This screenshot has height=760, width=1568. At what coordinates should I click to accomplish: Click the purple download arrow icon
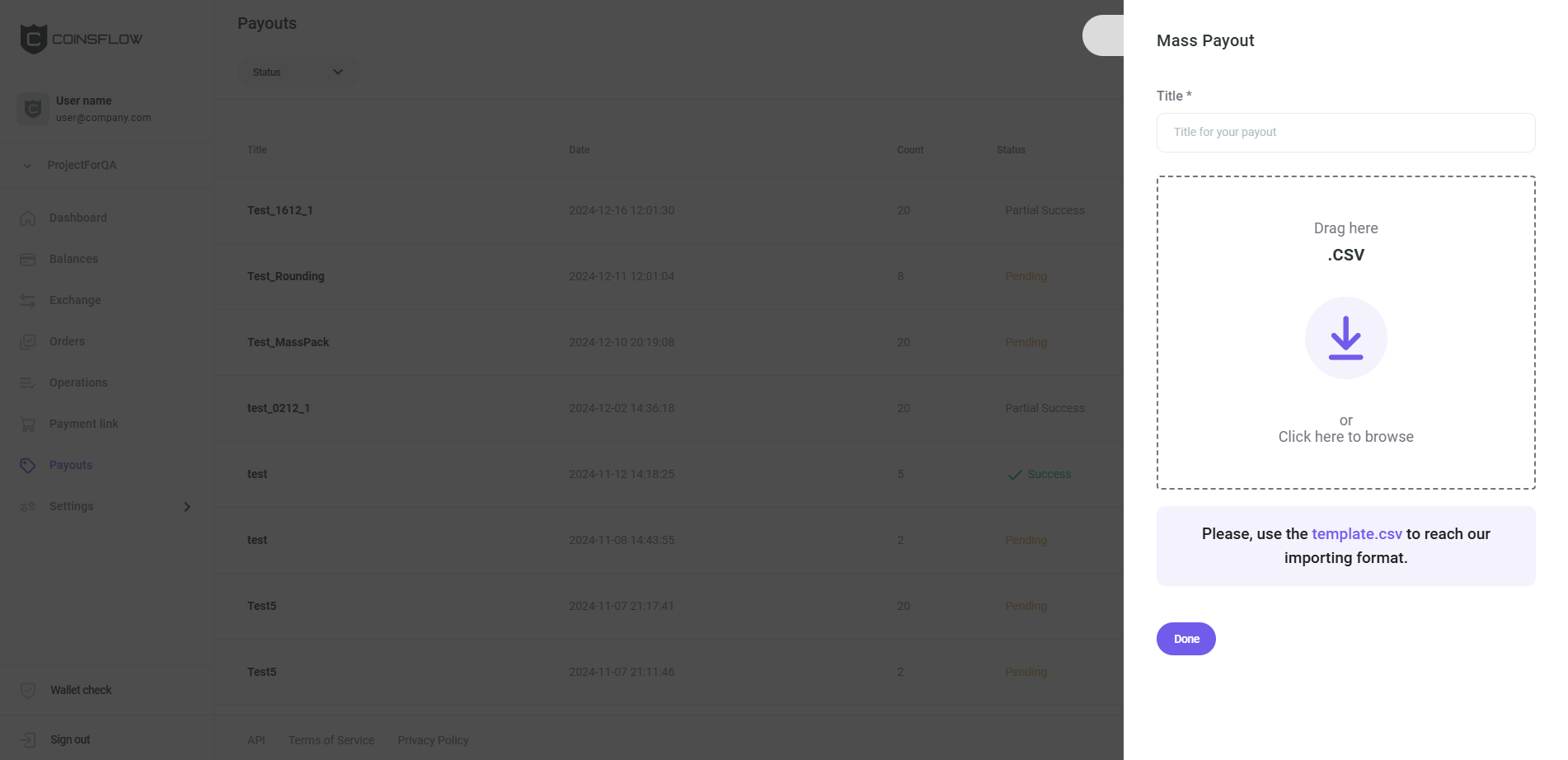(1345, 338)
